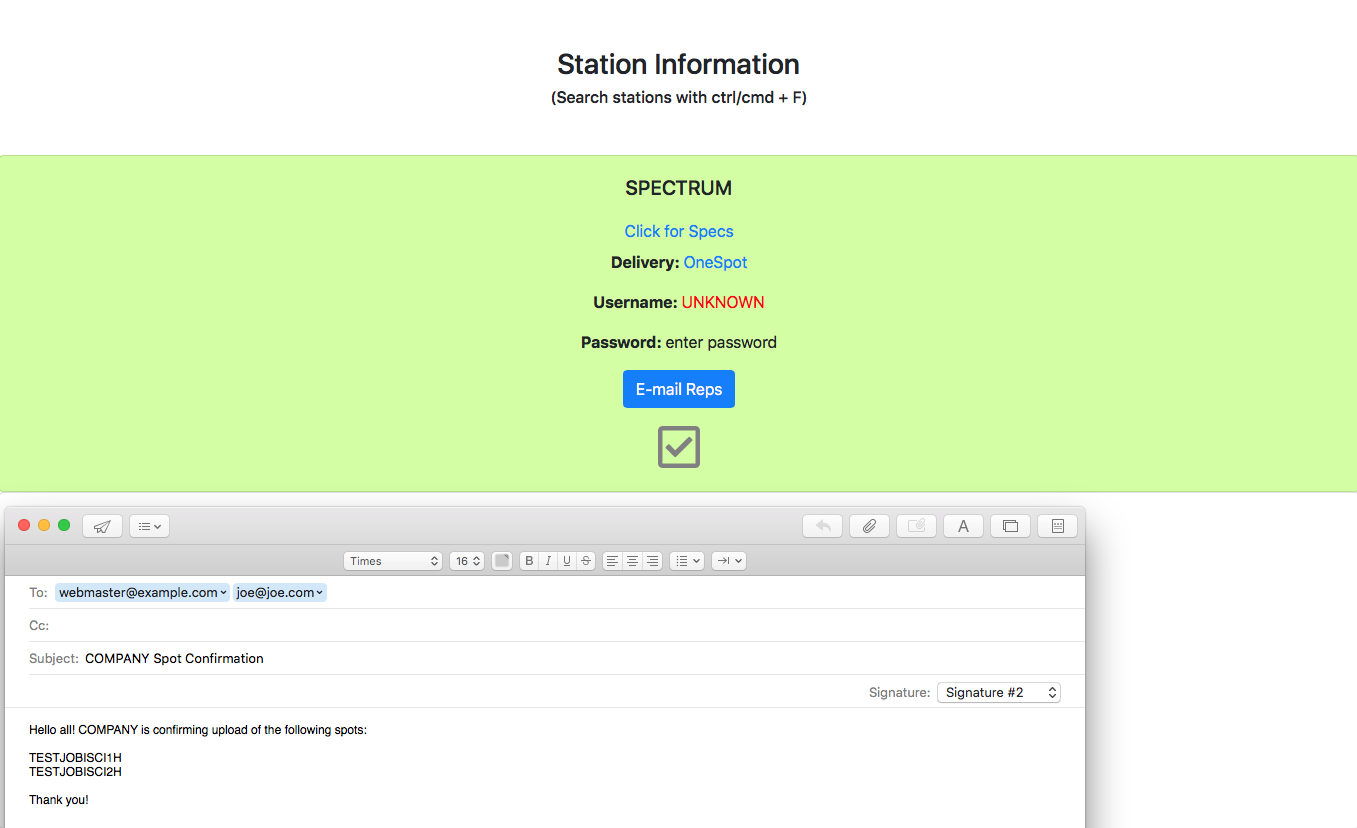Open the header fields list dropdown
The width and height of the screenshot is (1357, 828).
pos(150,526)
